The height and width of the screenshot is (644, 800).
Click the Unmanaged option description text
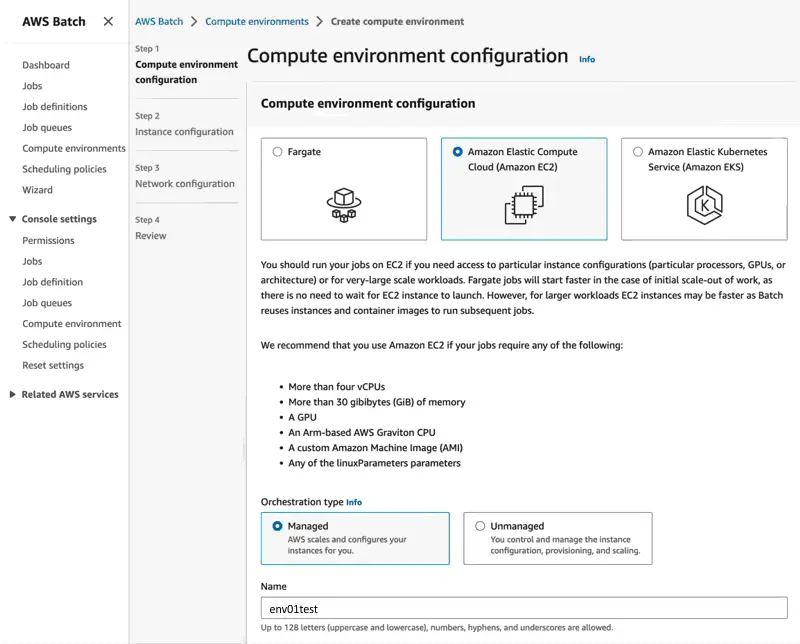pos(565,545)
